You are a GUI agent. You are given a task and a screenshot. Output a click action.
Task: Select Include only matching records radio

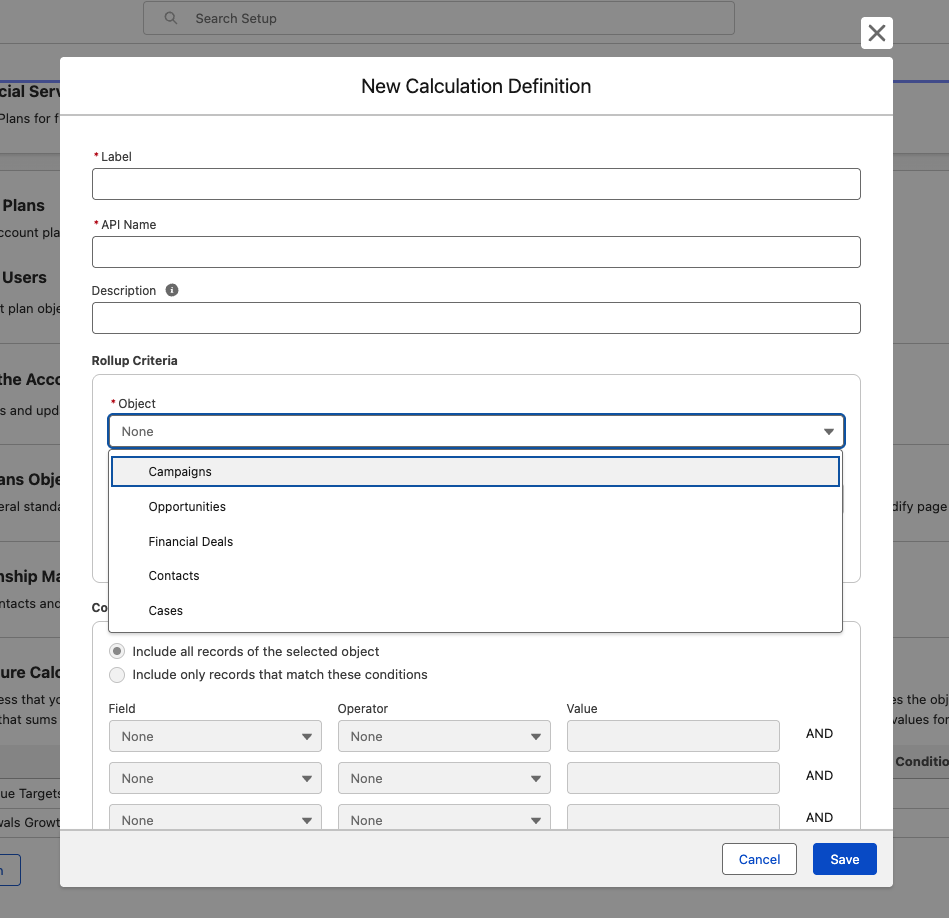coord(117,674)
